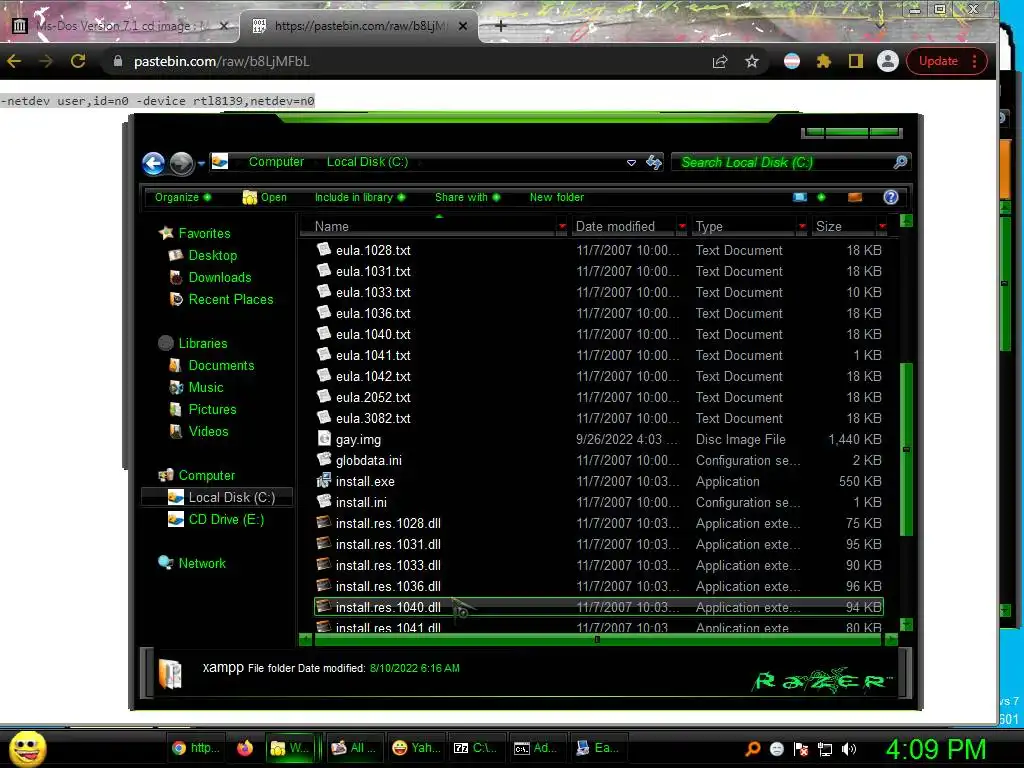Open the Share with menu

tap(468, 197)
